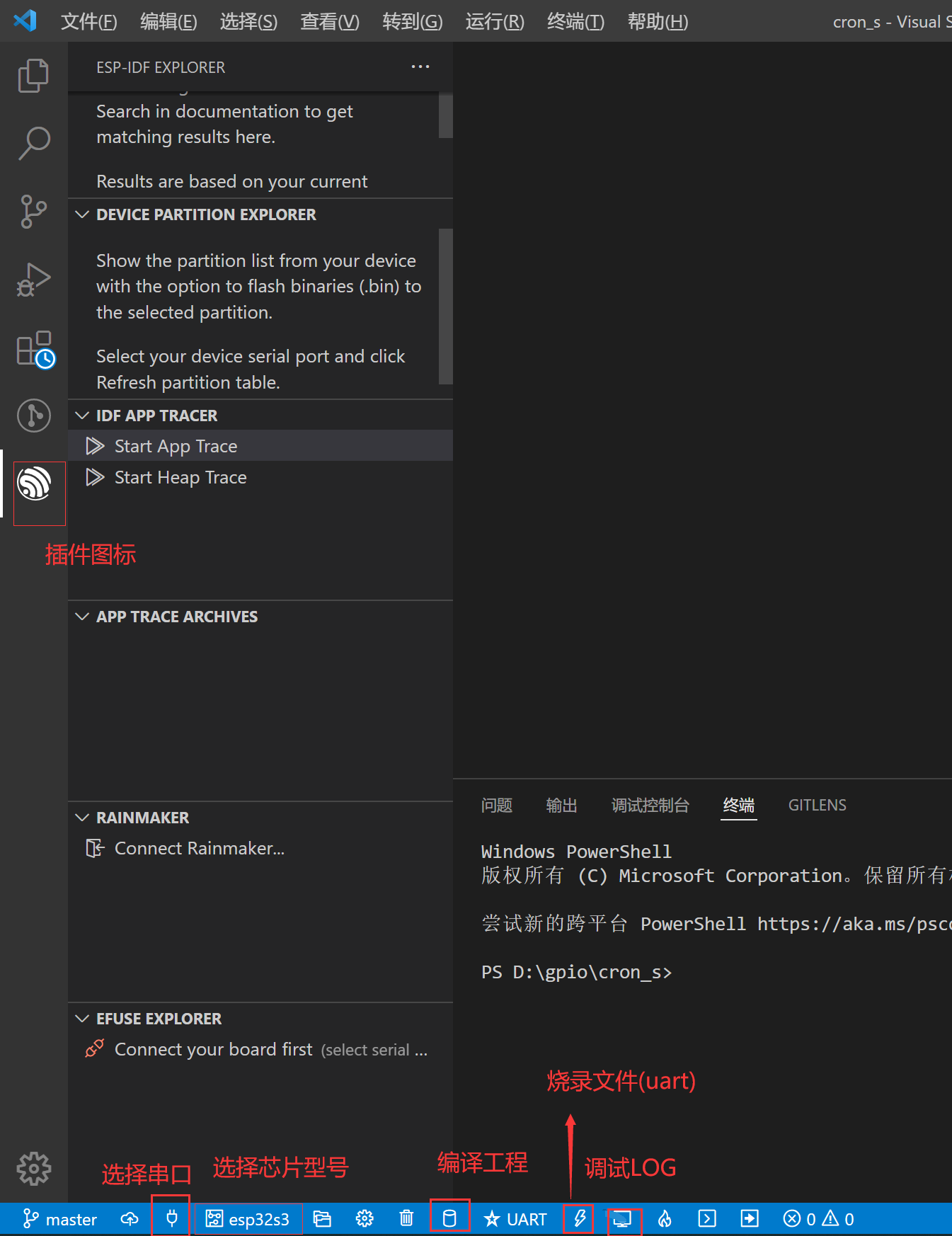Image resolution: width=952 pixels, height=1236 pixels.
Task: Click the trash full-clean icon in status bar
Action: (x=406, y=1218)
